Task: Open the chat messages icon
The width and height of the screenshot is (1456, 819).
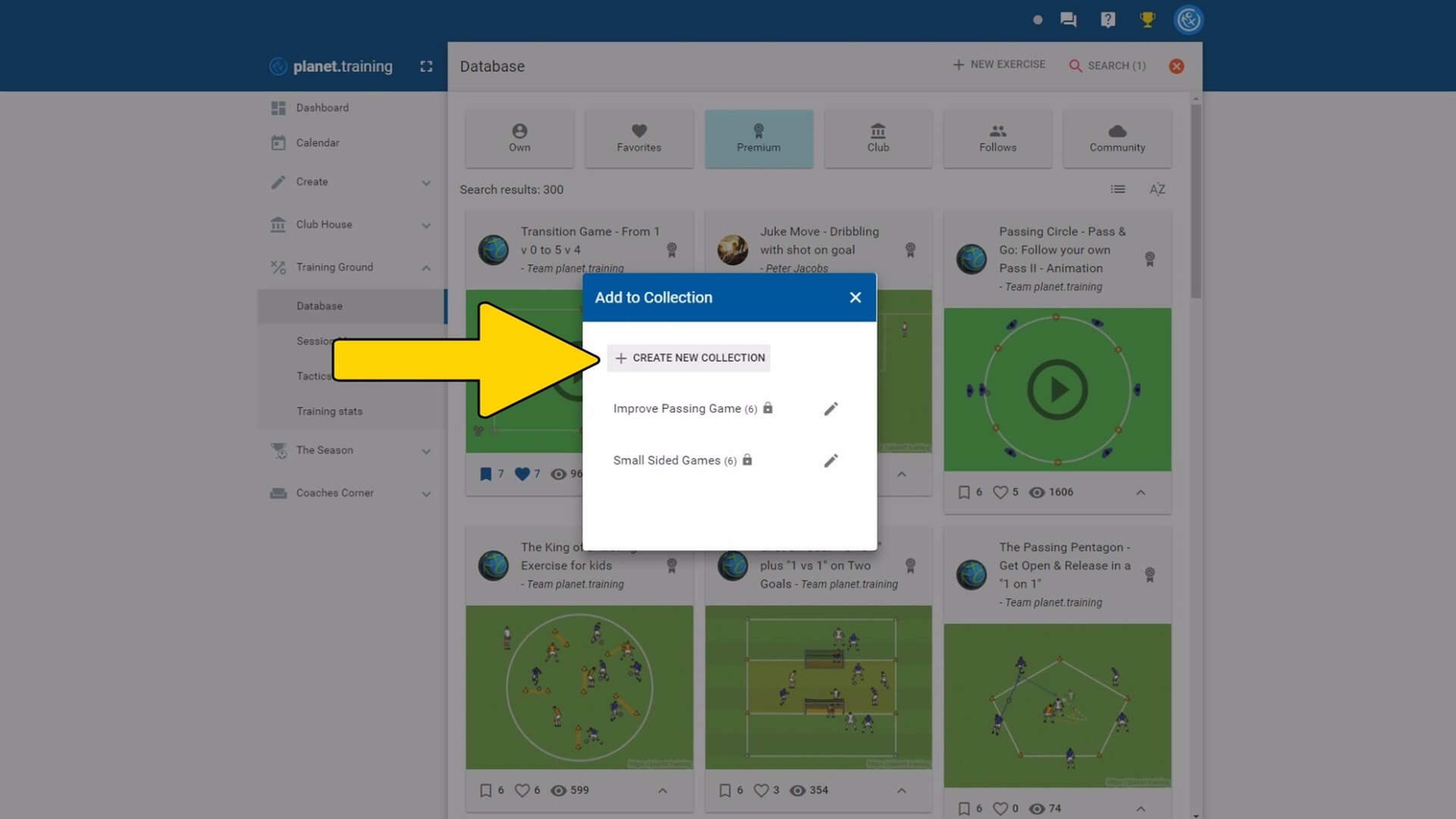Action: (x=1068, y=20)
